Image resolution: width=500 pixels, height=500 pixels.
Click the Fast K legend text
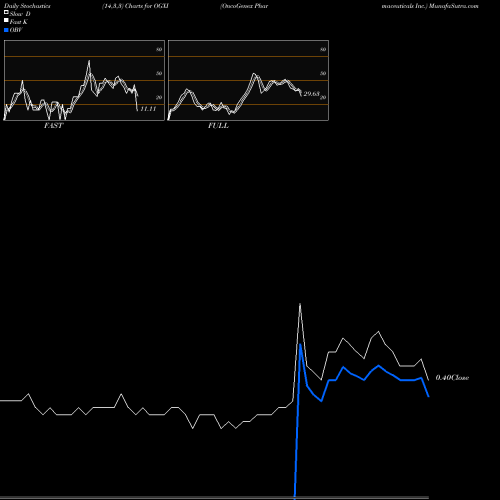coord(19,22)
